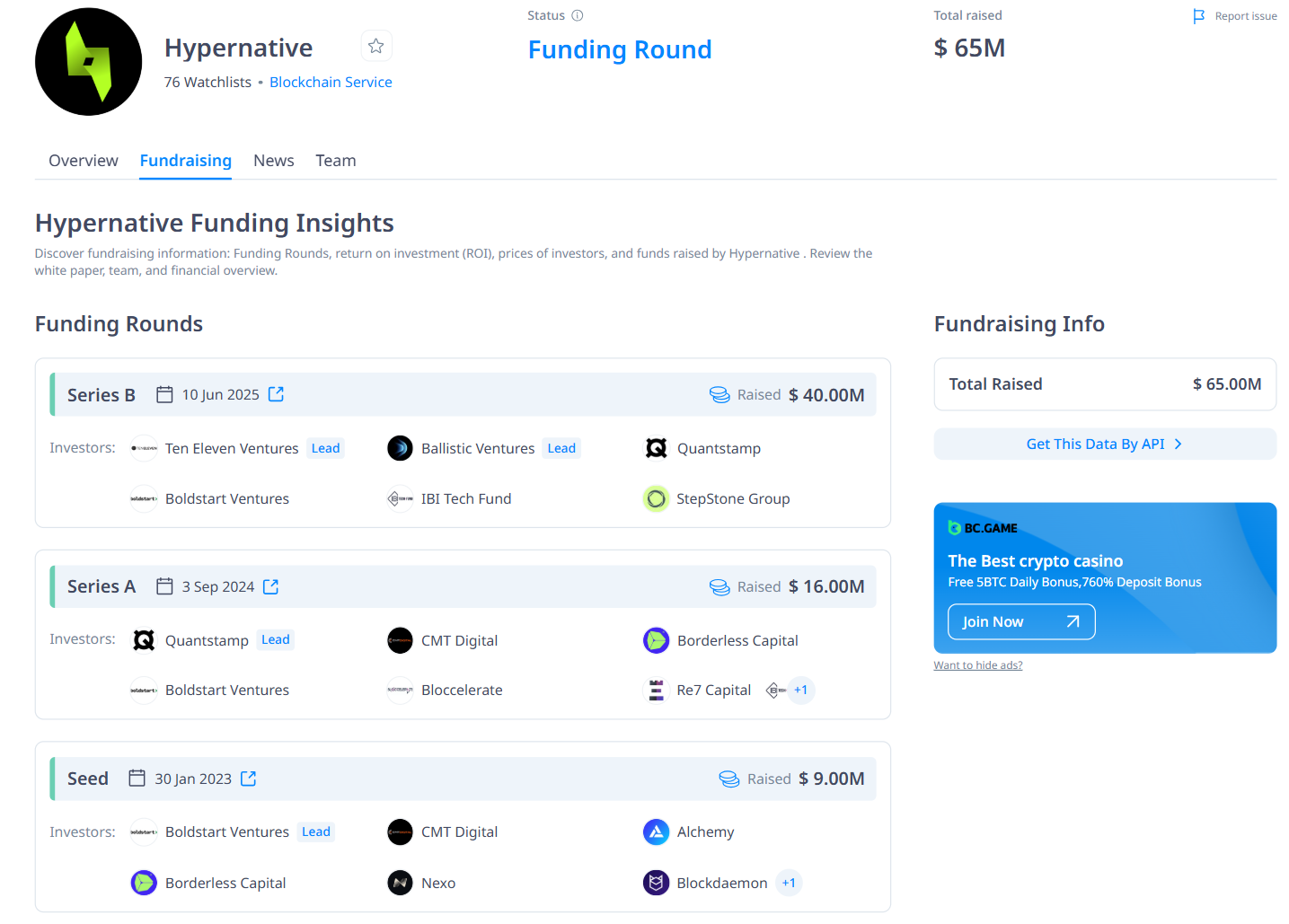Image resolution: width=1289 pixels, height=924 pixels.
Task: Click the Blockdaemon logo icon
Action: tap(657, 883)
